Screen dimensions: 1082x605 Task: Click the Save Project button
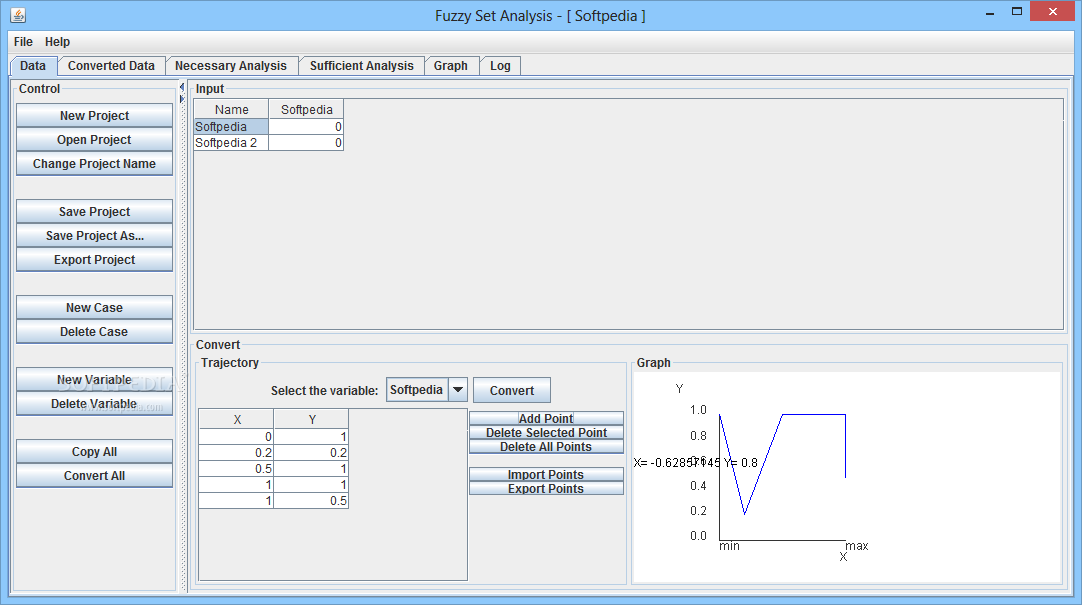point(95,211)
